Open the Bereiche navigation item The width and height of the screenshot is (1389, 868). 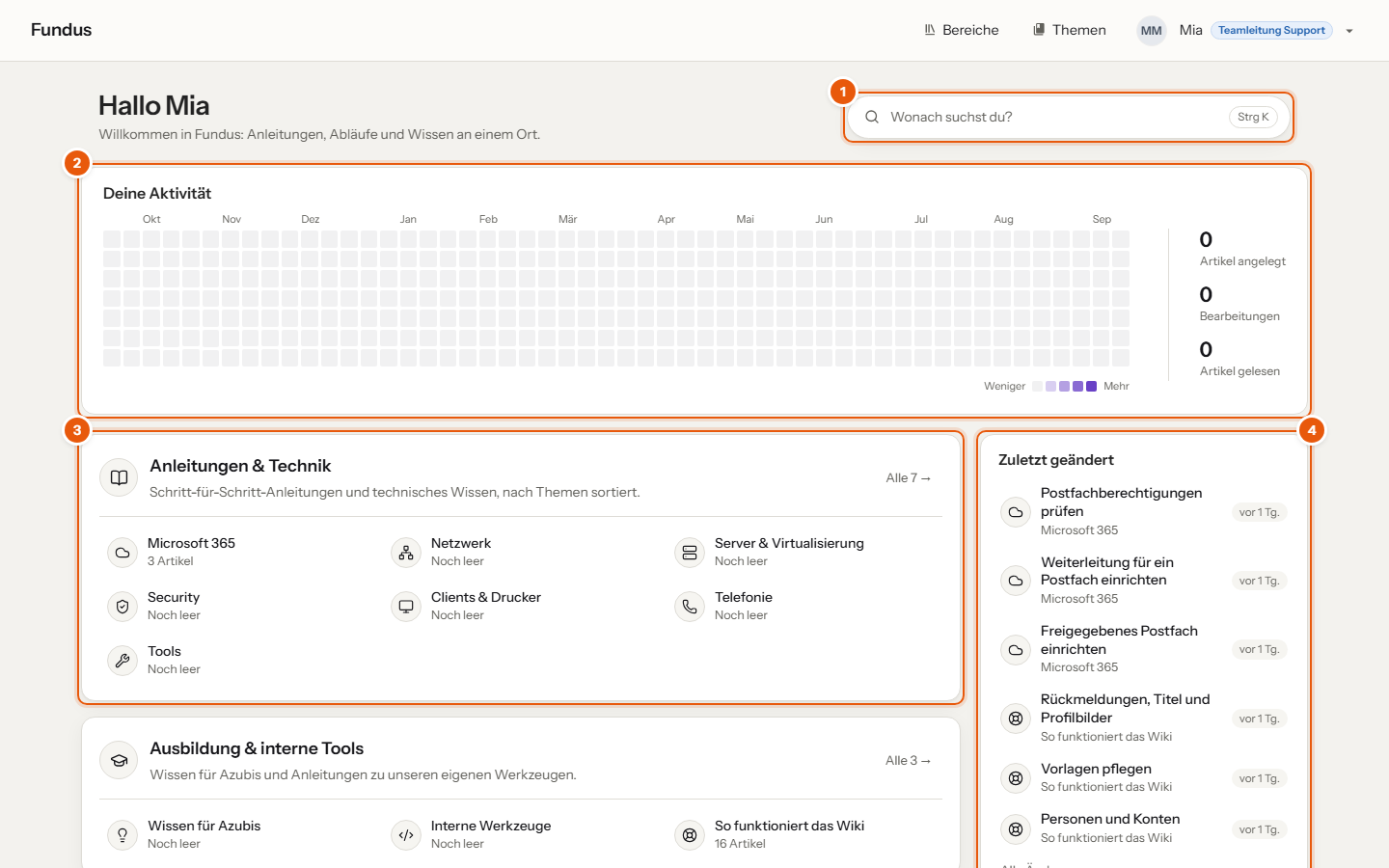962,30
